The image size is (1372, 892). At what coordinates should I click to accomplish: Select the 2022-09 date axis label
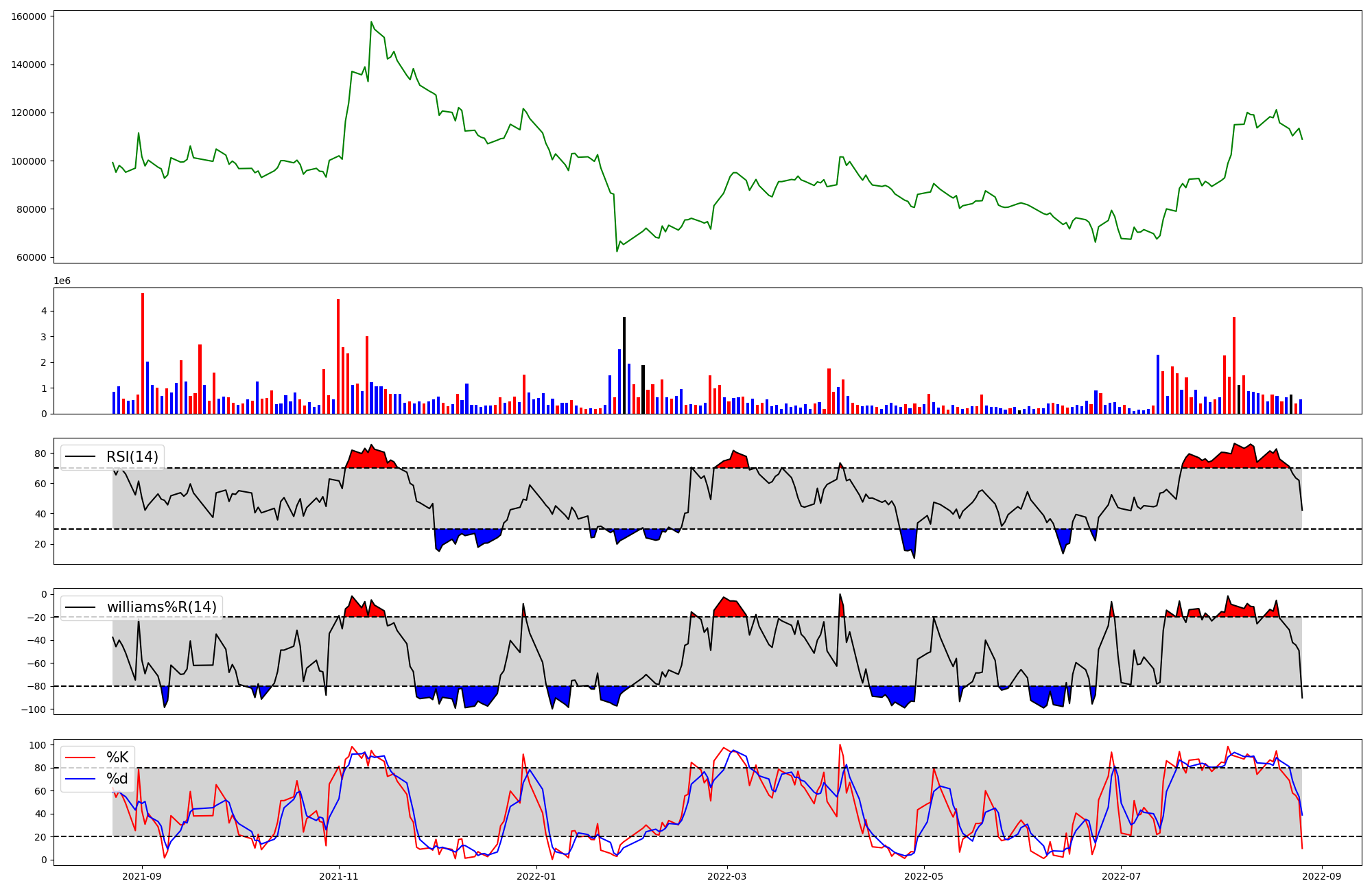[1321, 876]
